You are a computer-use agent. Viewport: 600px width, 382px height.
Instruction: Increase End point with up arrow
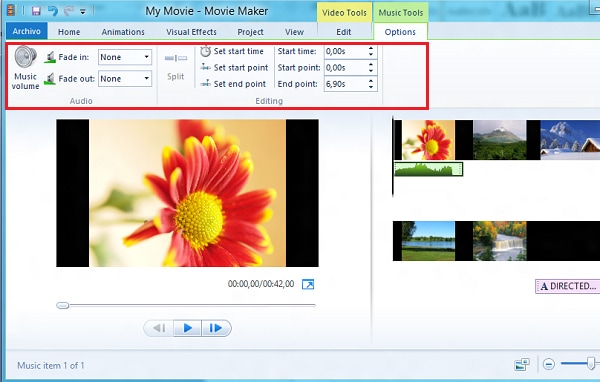(371, 81)
